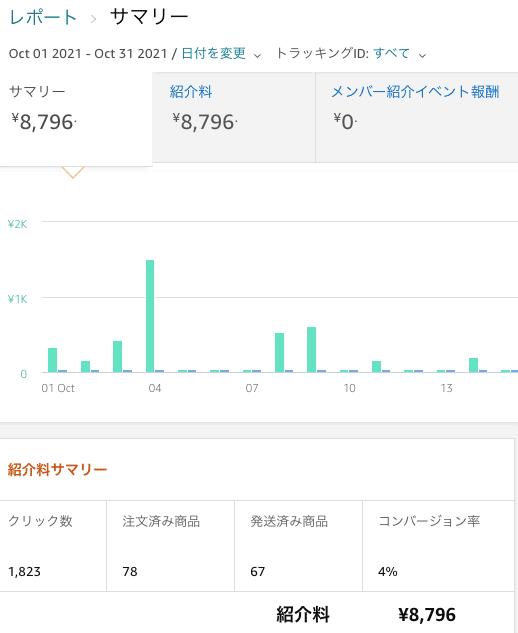The image size is (518, 633).
Task: Open the トラッキングID すべて dropdown
Action: click(x=391, y=53)
